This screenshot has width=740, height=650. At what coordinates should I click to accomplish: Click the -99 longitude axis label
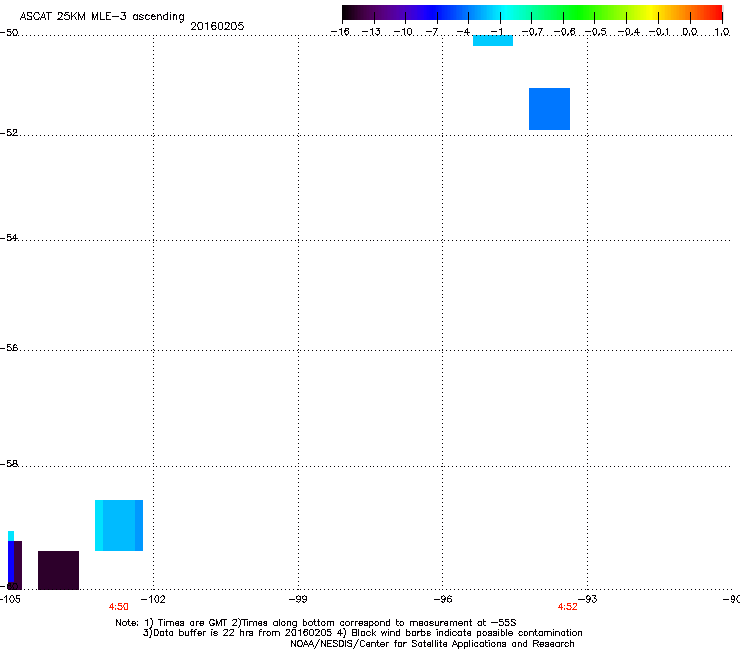click(298, 599)
